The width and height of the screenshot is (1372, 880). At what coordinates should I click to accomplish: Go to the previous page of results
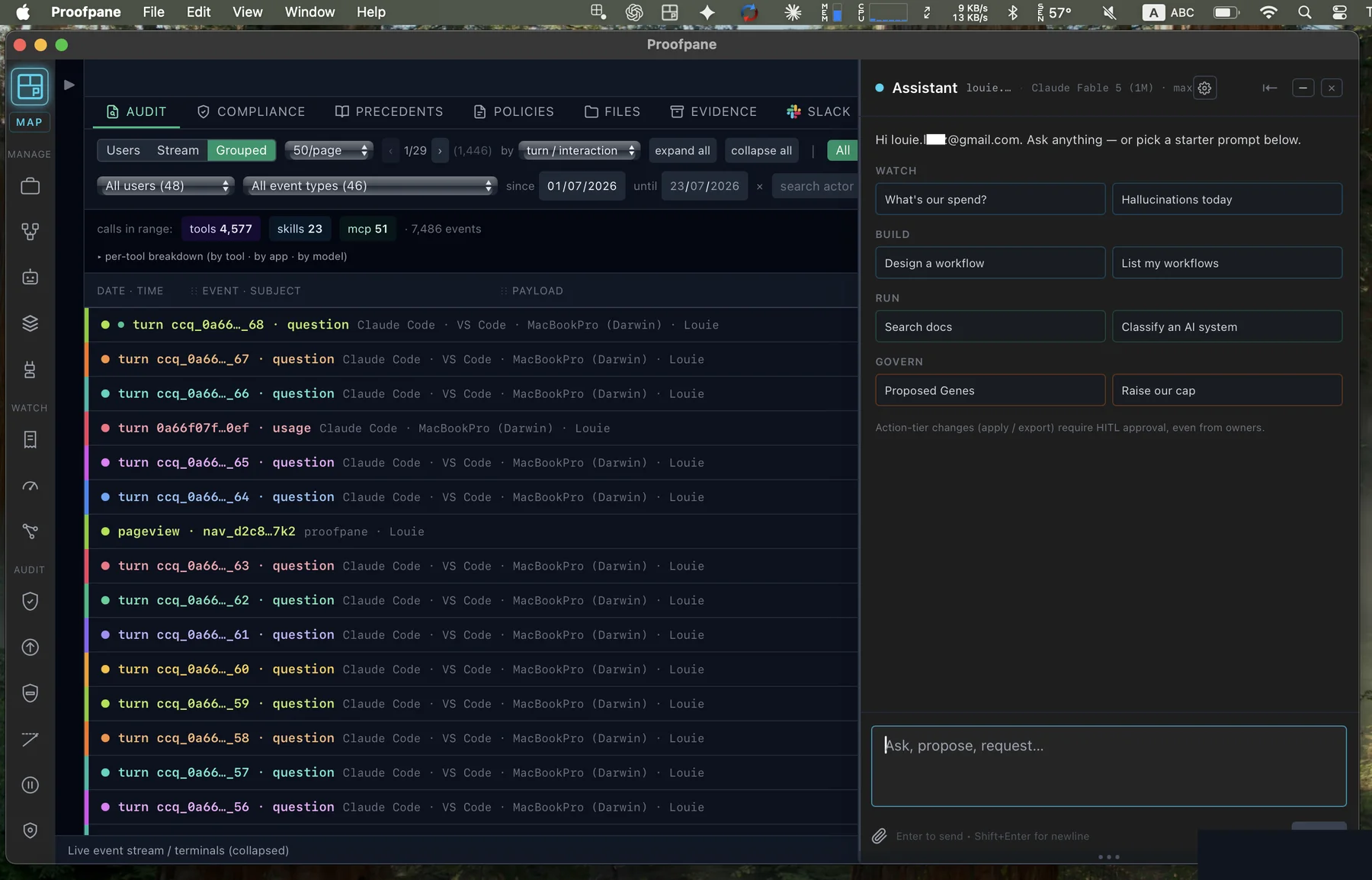click(390, 150)
